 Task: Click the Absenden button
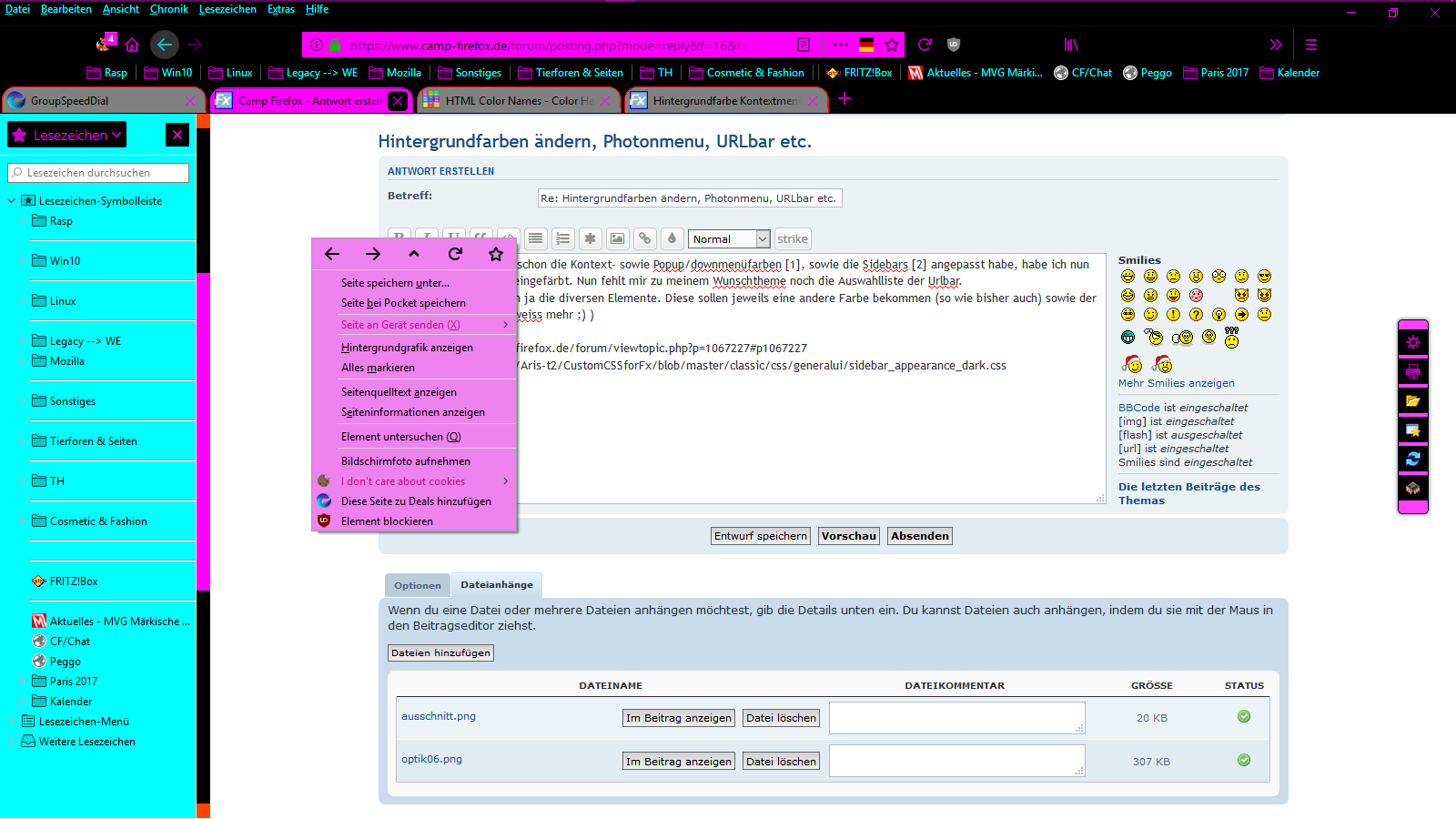click(x=920, y=536)
